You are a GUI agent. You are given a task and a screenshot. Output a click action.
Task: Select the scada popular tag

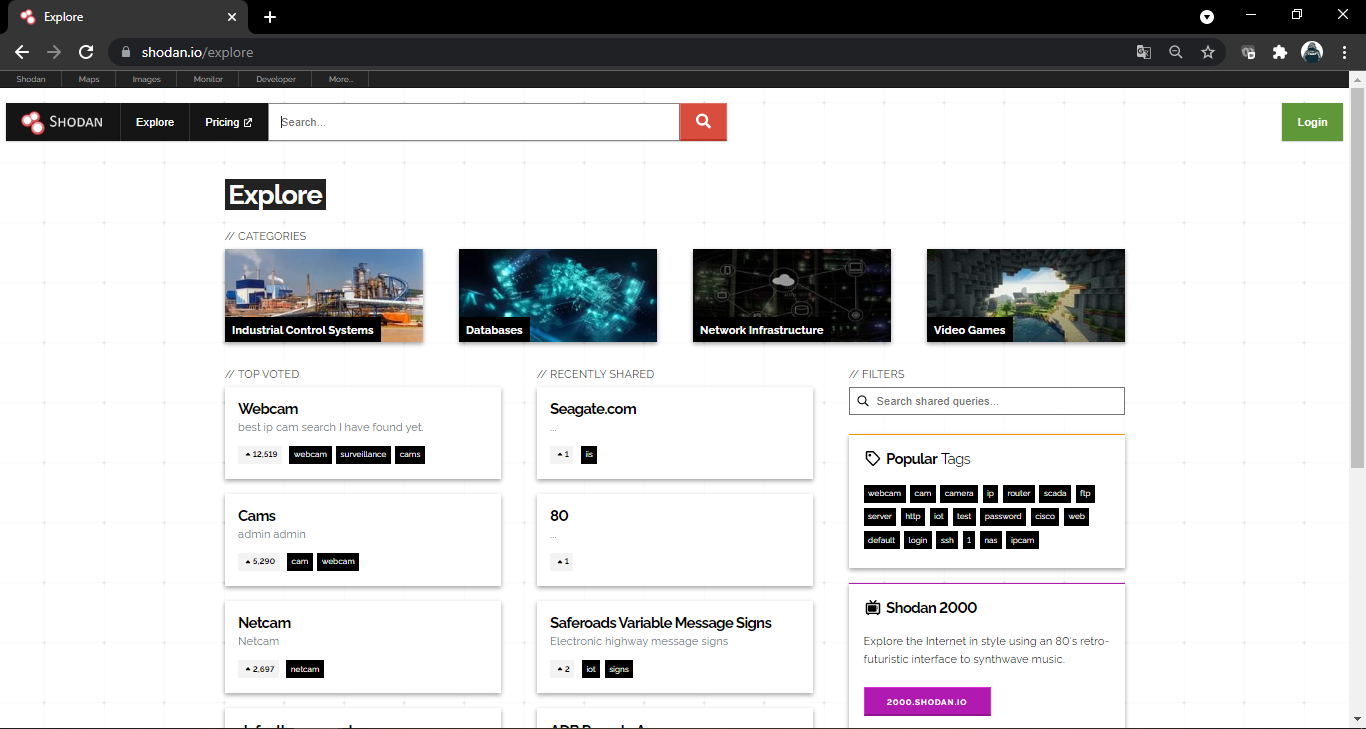tap(1055, 493)
